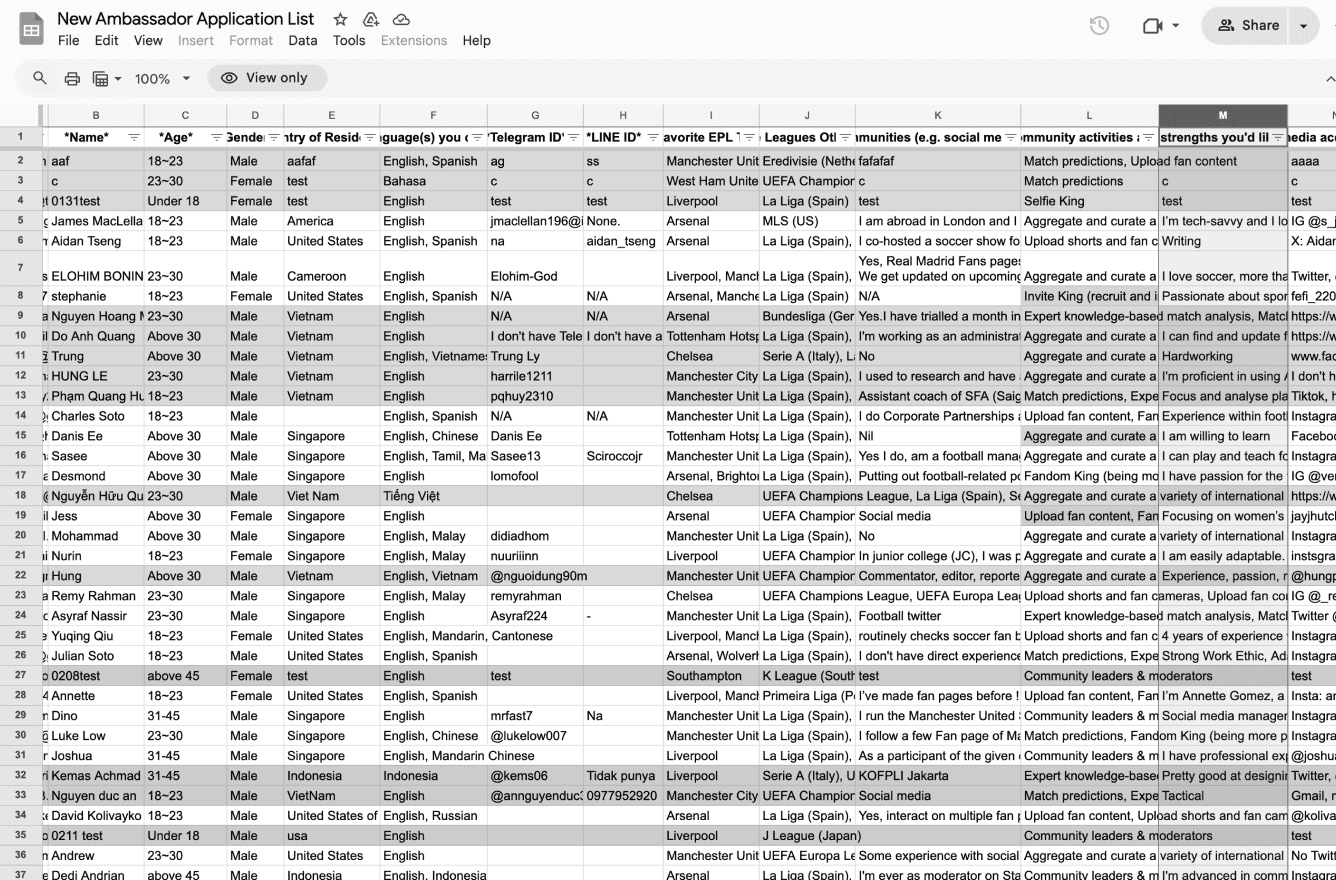This screenshot has width=1336, height=880.
Task: Open the strengths column M filter icon
Action: coord(1278,138)
